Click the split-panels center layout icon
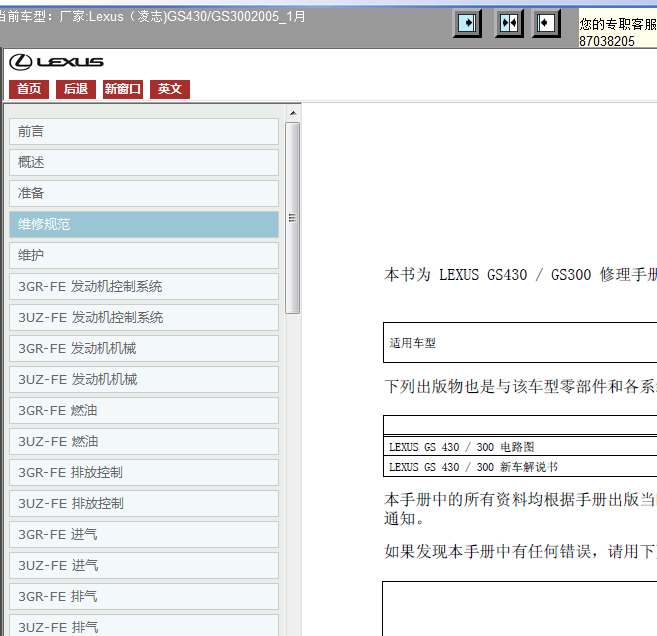This screenshot has width=657, height=636. click(x=509, y=23)
